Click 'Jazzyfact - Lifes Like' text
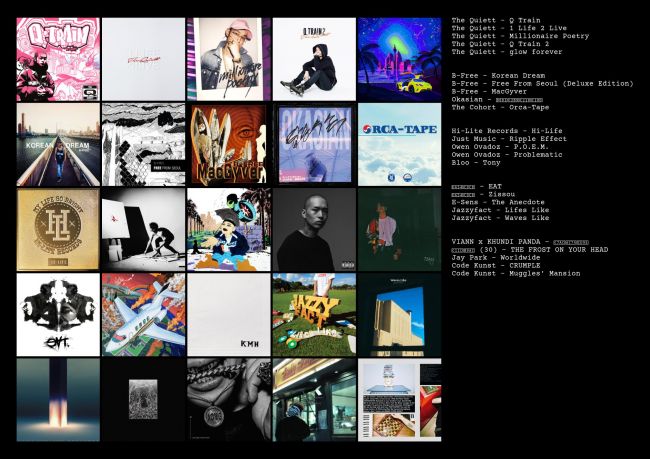The width and height of the screenshot is (650, 459). pos(500,210)
